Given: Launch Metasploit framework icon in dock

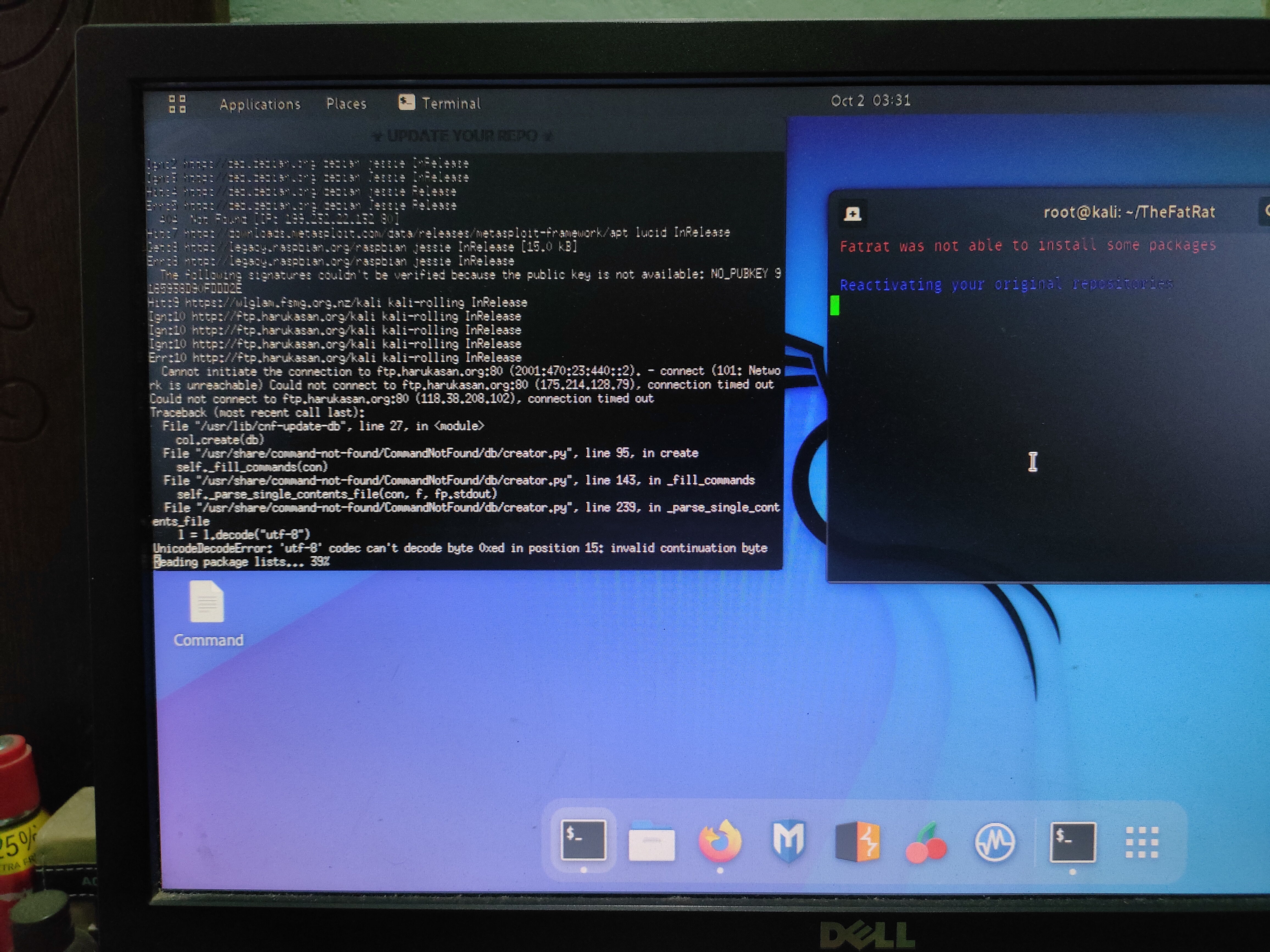Looking at the screenshot, I should pyautogui.click(x=788, y=841).
